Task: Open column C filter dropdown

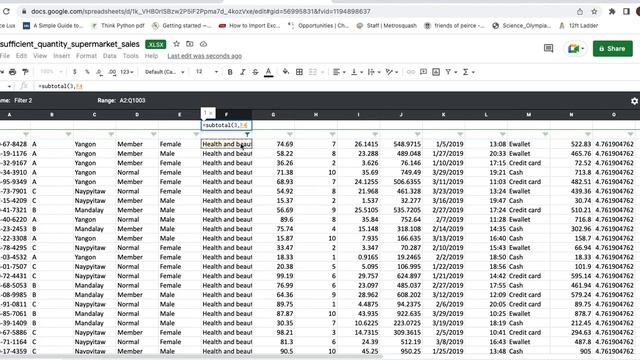Action: [111, 134]
